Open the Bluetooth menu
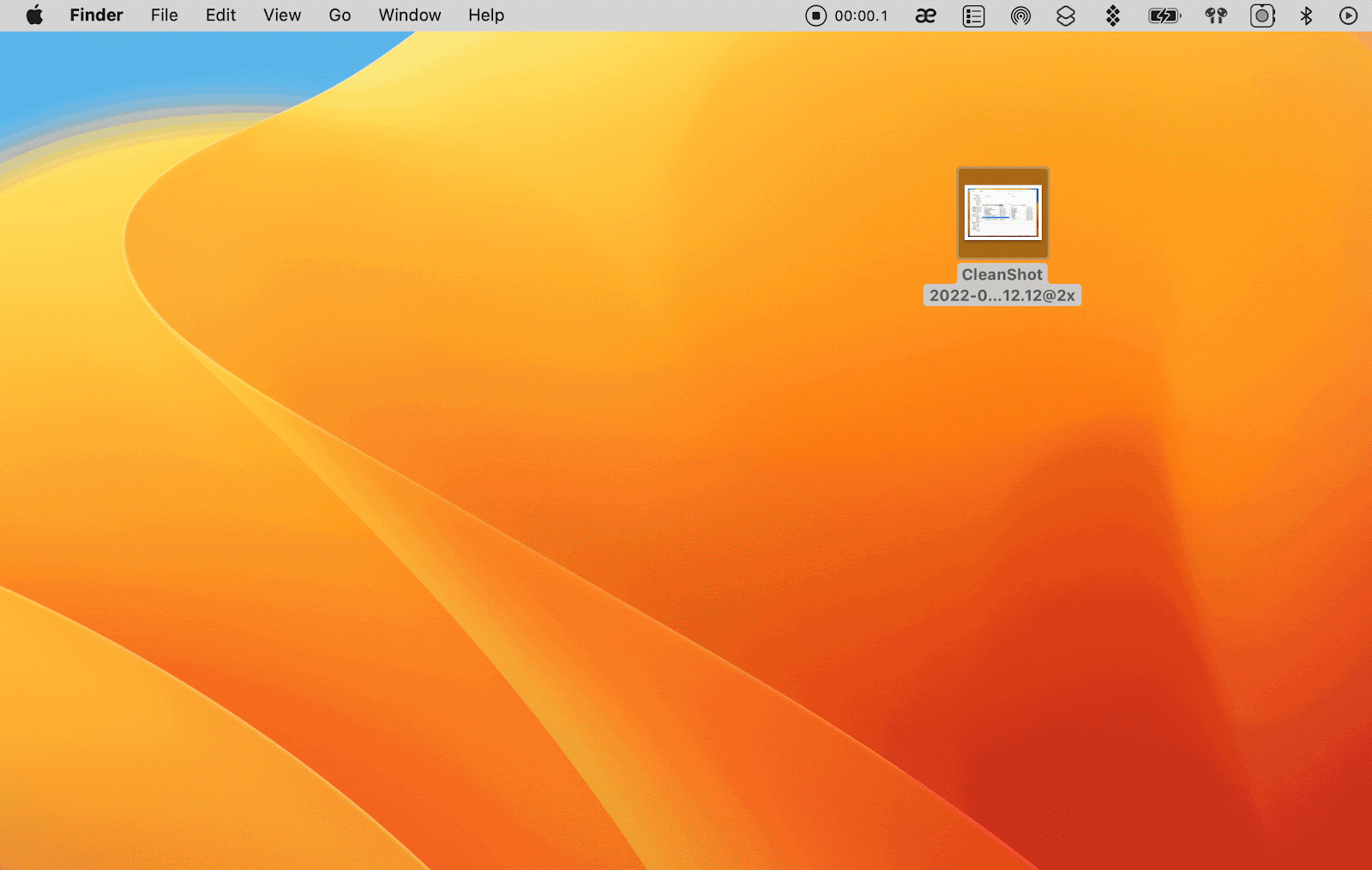The image size is (1372, 870). pos(1306,15)
